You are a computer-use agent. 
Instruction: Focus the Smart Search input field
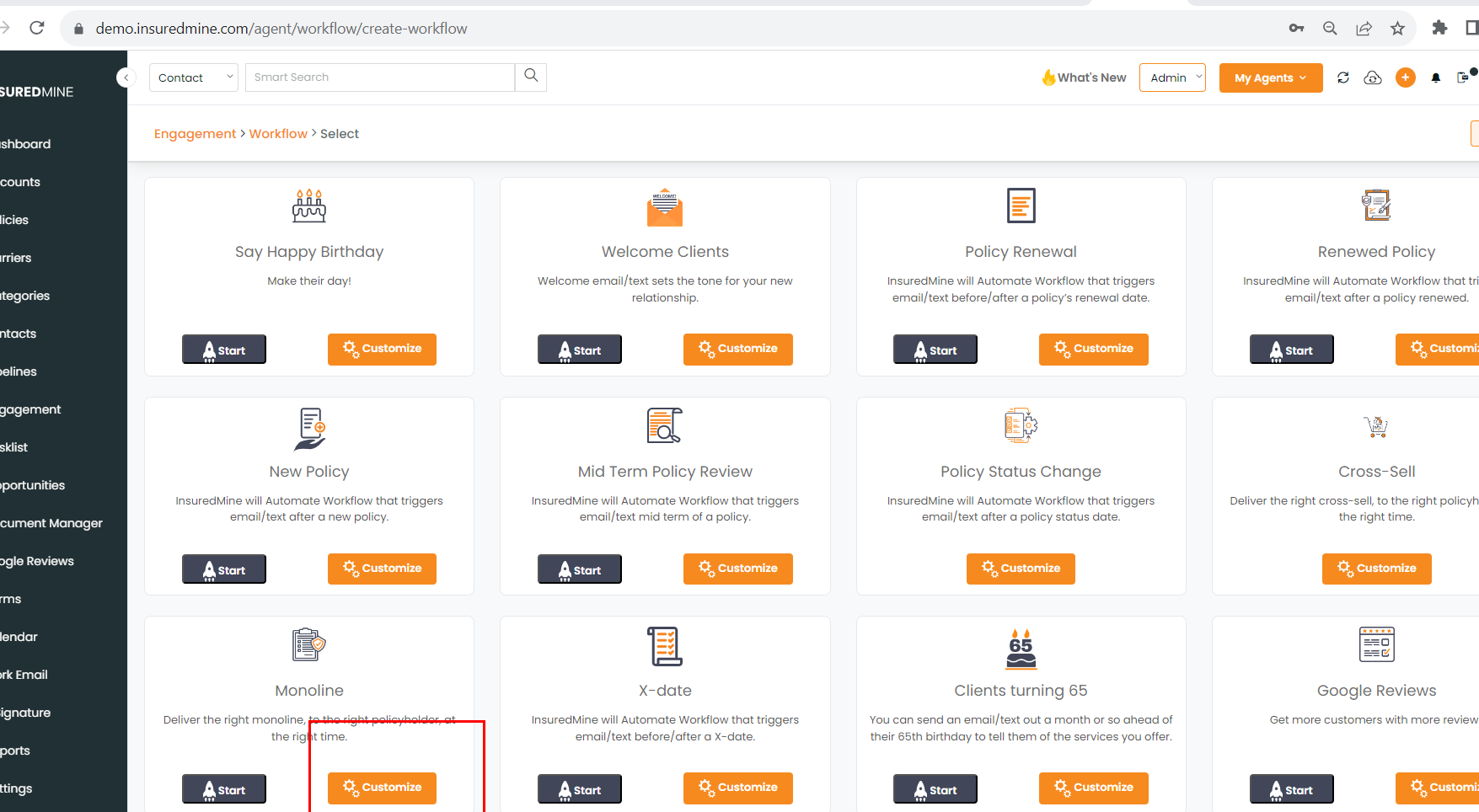pos(380,77)
